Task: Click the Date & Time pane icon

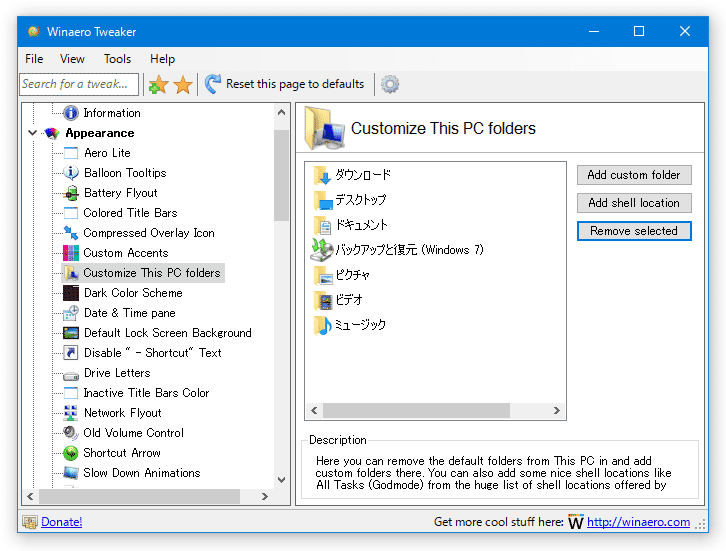Action: pos(71,313)
